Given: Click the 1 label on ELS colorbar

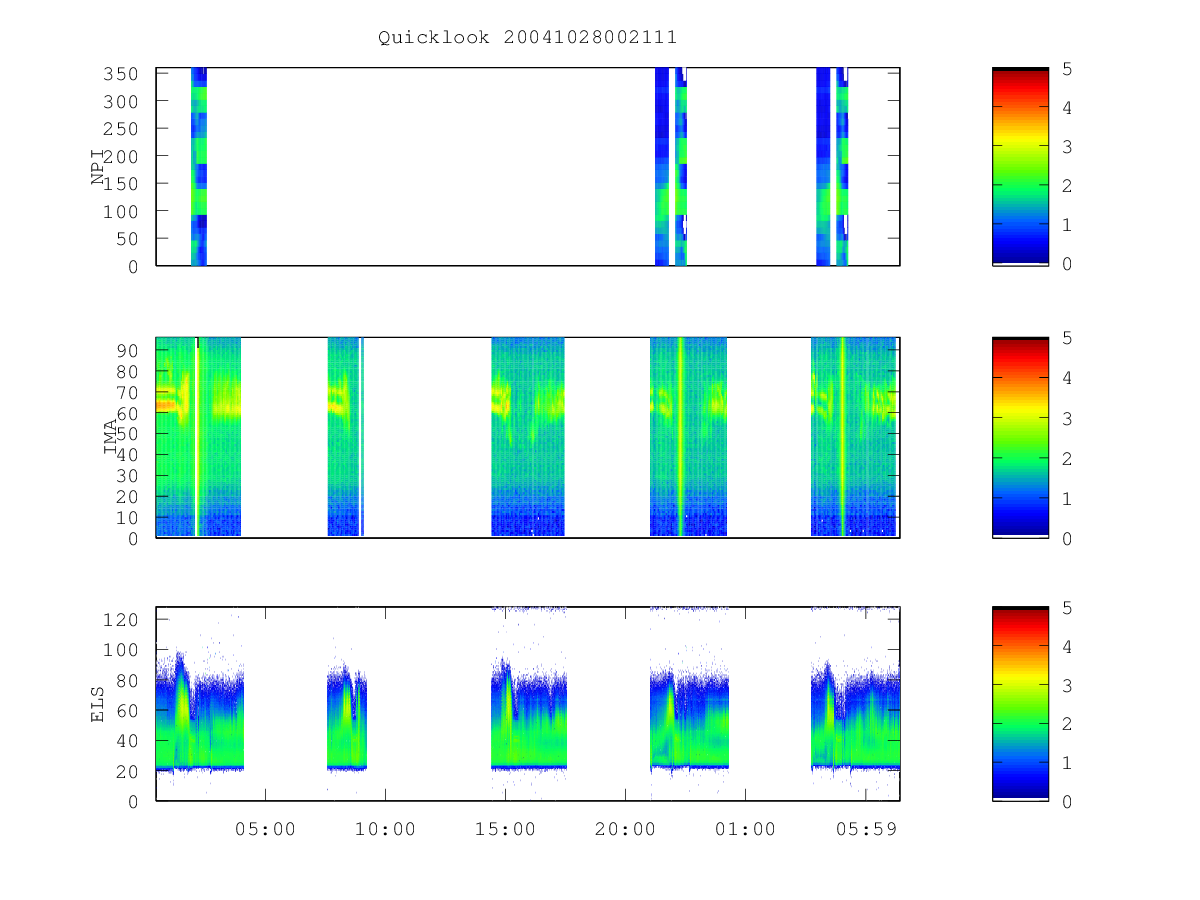Looking at the screenshot, I should click(1067, 763).
